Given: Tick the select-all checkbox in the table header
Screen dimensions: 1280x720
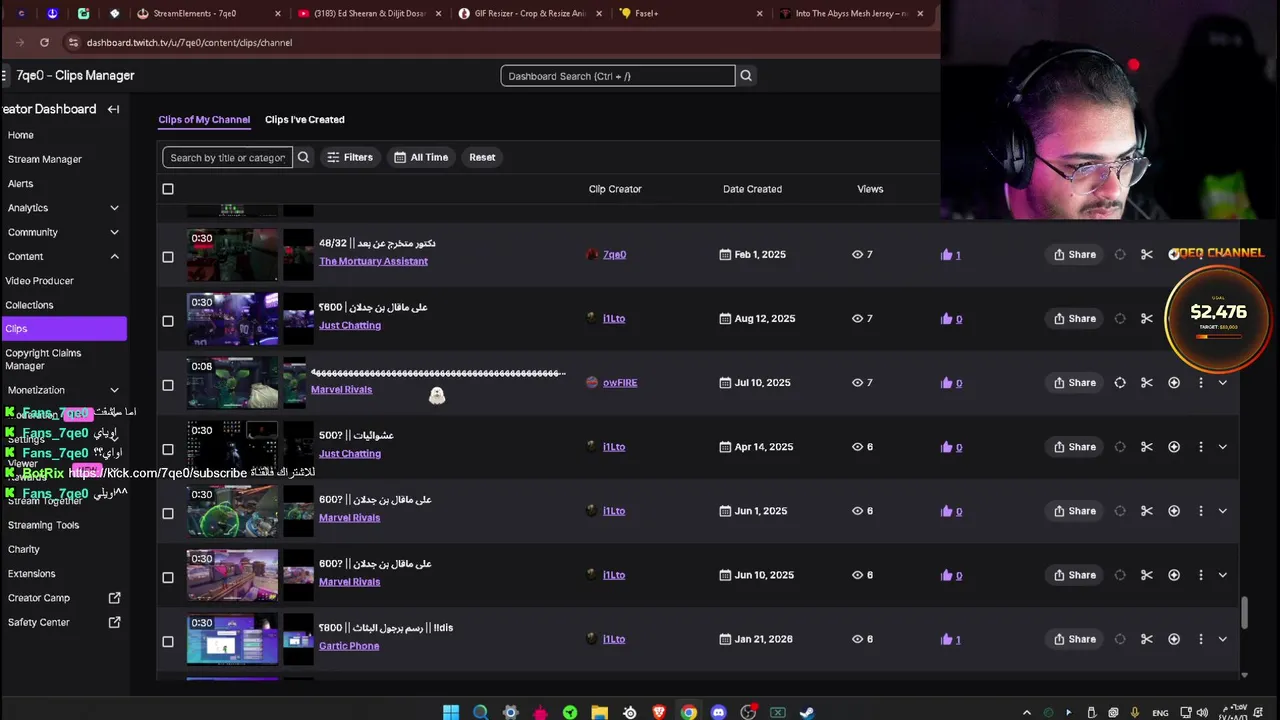Looking at the screenshot, I should [x=168, y=189].
